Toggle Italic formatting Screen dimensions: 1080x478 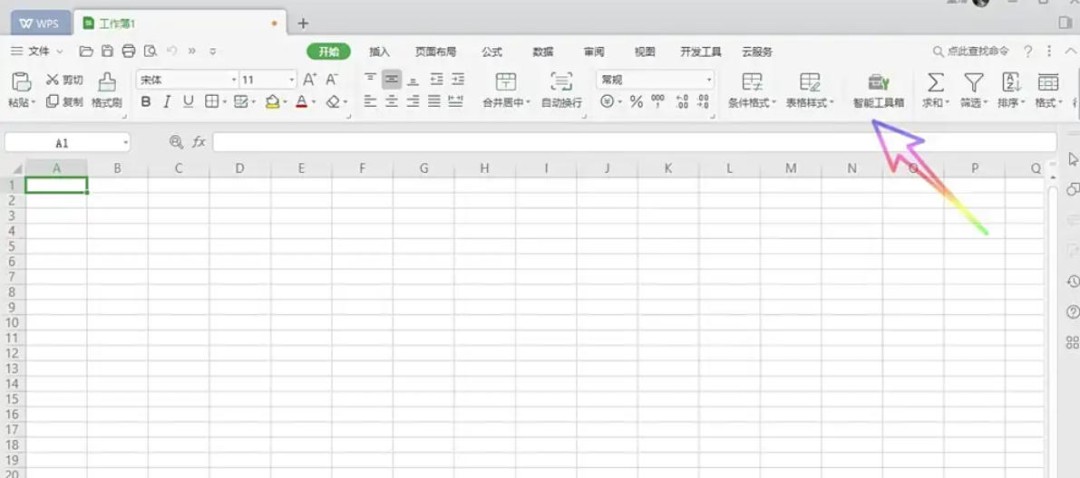(x=166, y=102)
